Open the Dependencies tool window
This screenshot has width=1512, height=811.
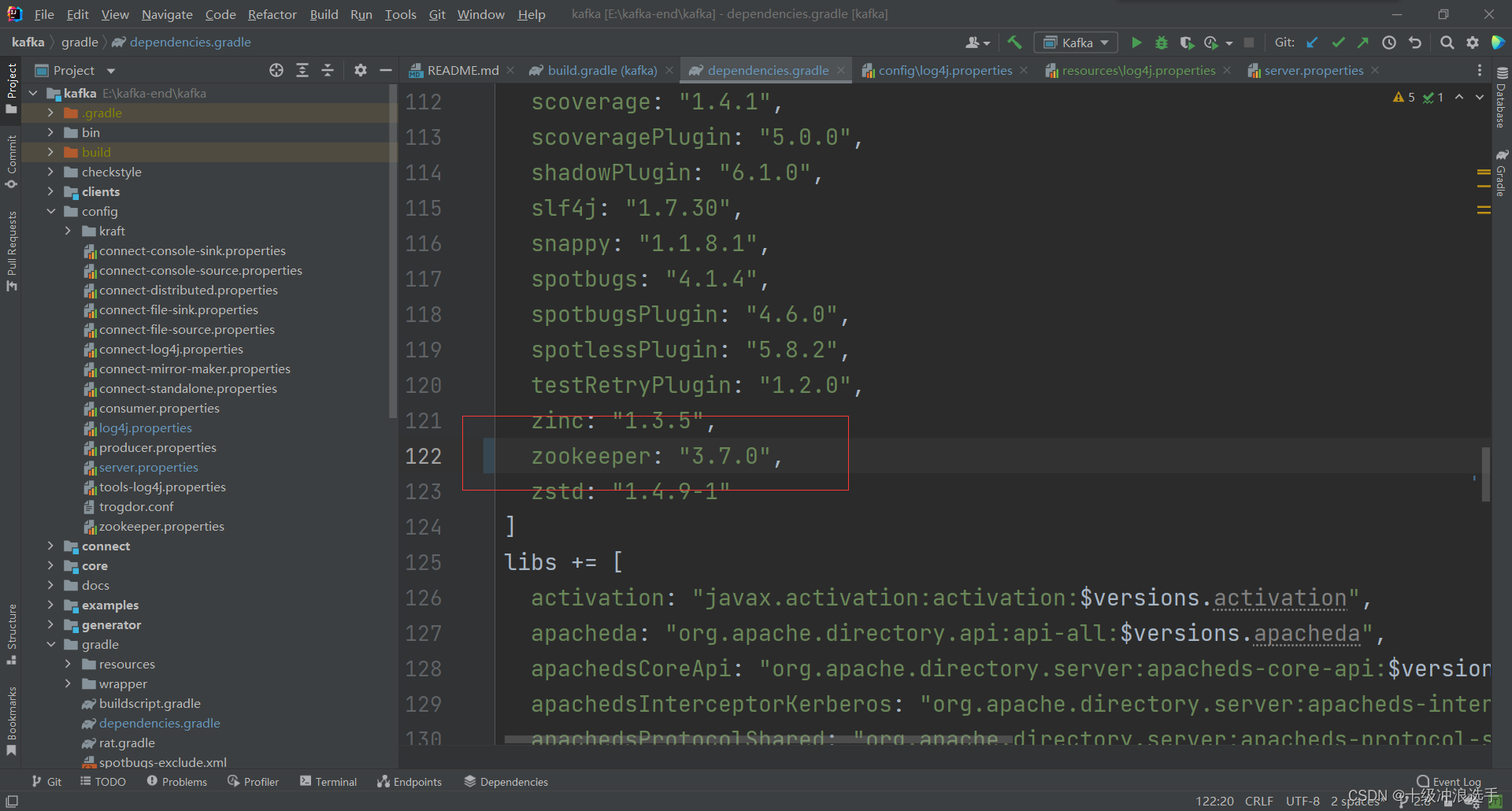click(506, 781)
